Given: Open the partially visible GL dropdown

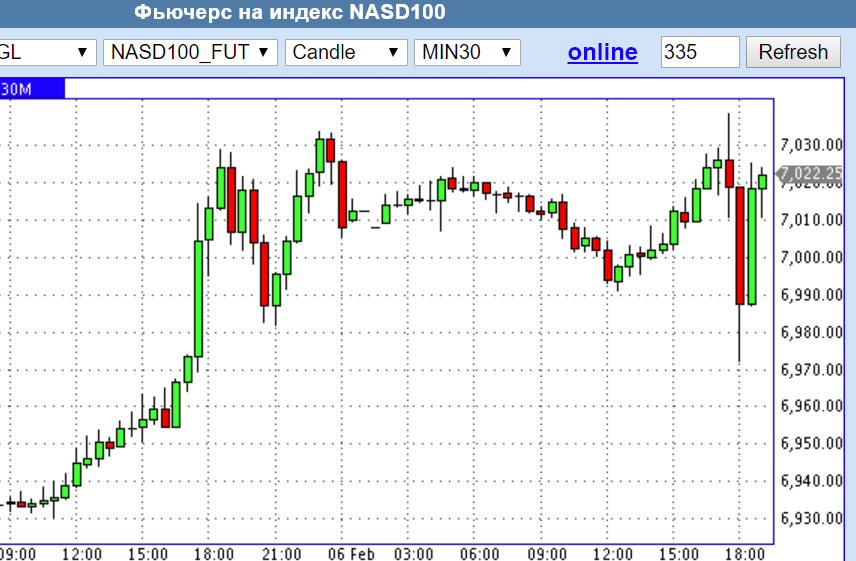Looking at the screenshot, I should (47, 52).
